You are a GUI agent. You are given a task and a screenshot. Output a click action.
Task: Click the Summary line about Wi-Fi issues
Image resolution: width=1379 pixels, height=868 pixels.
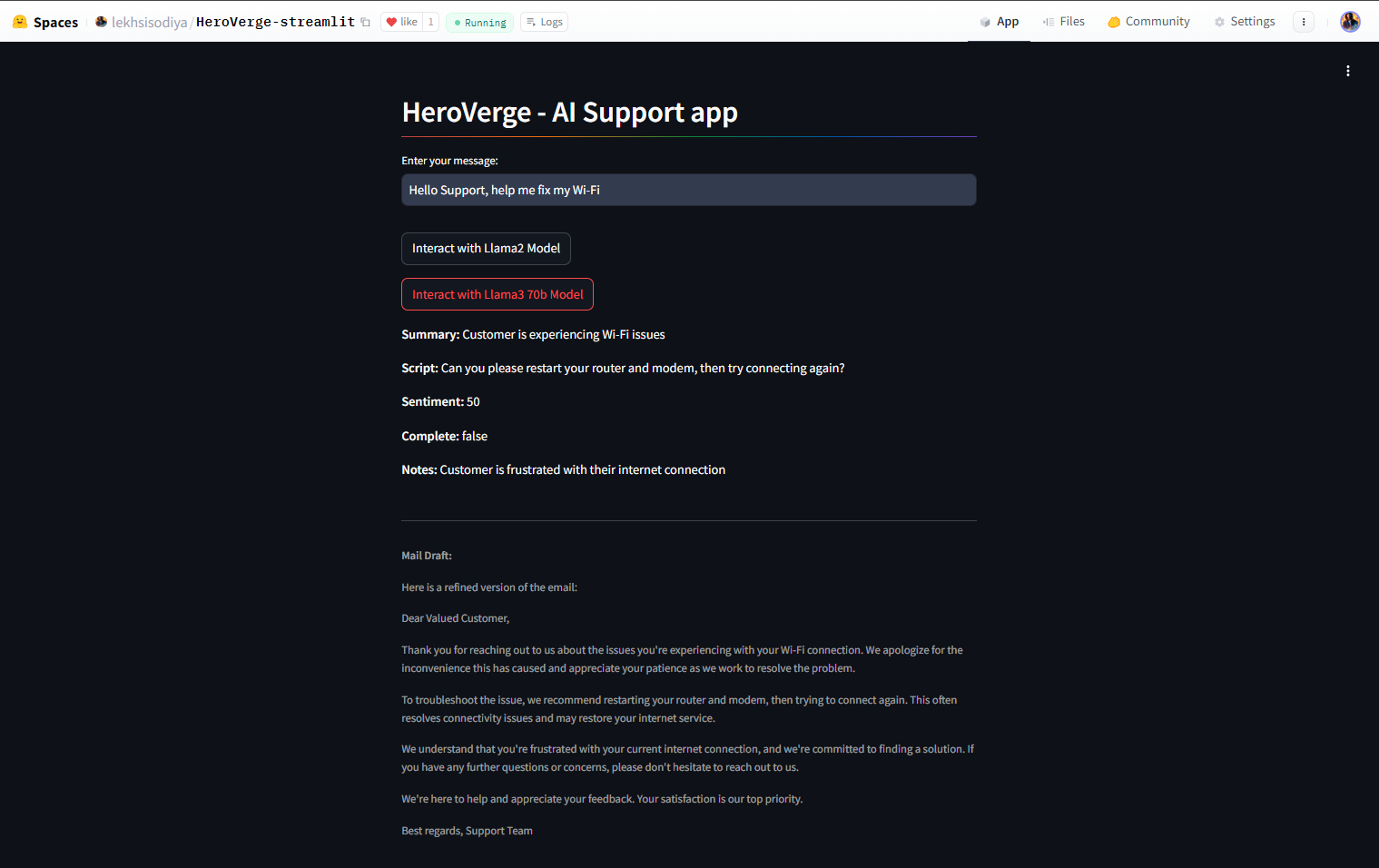pos(533,334)
